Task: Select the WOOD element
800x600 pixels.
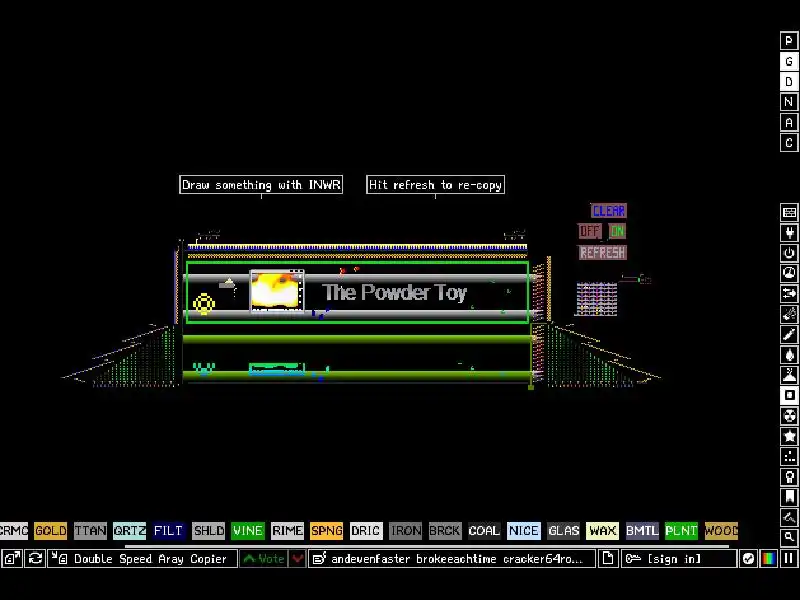Action: tap(721, 531)
